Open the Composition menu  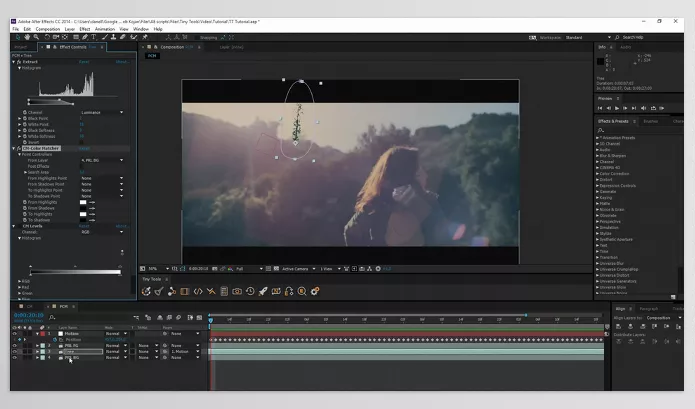coord(47,29)
